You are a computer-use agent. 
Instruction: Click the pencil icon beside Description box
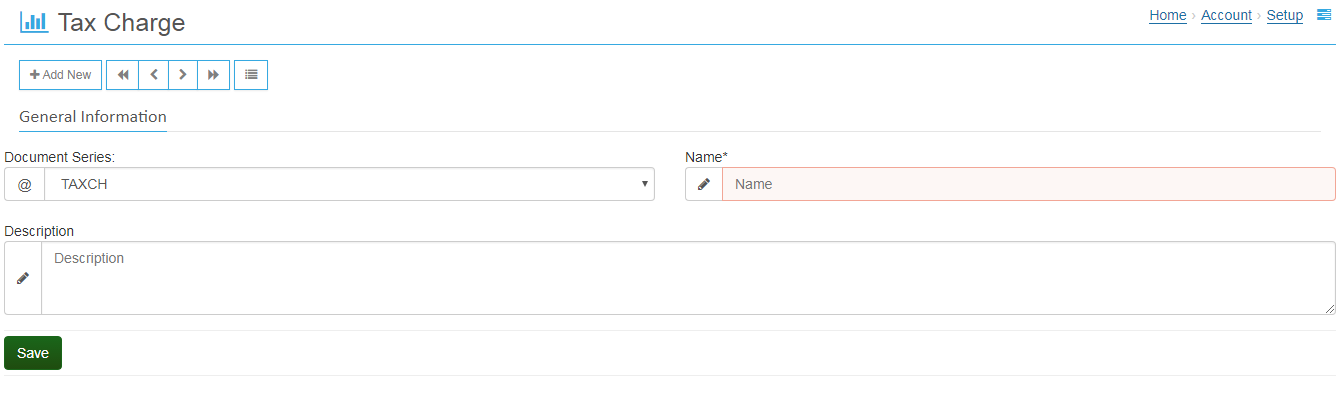[x=23, y=278]
